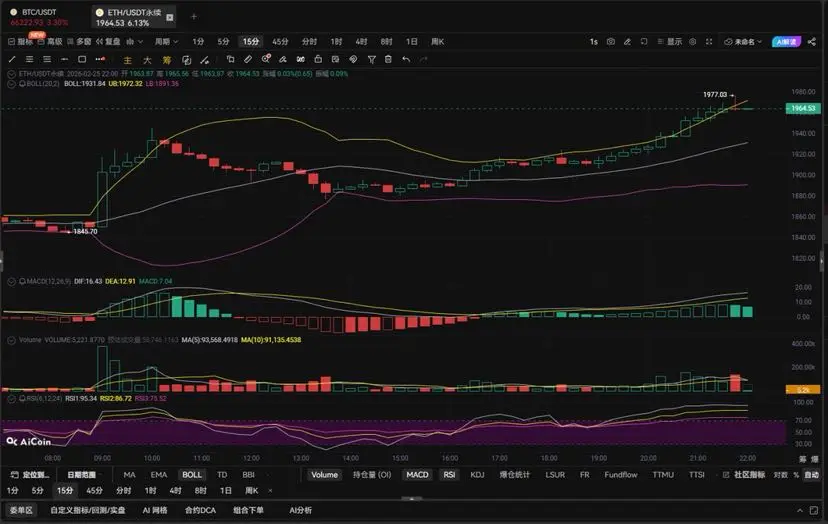Click the pencil edit icon in top bar
This screenshot has height=524, width=828.
[627, 41]
